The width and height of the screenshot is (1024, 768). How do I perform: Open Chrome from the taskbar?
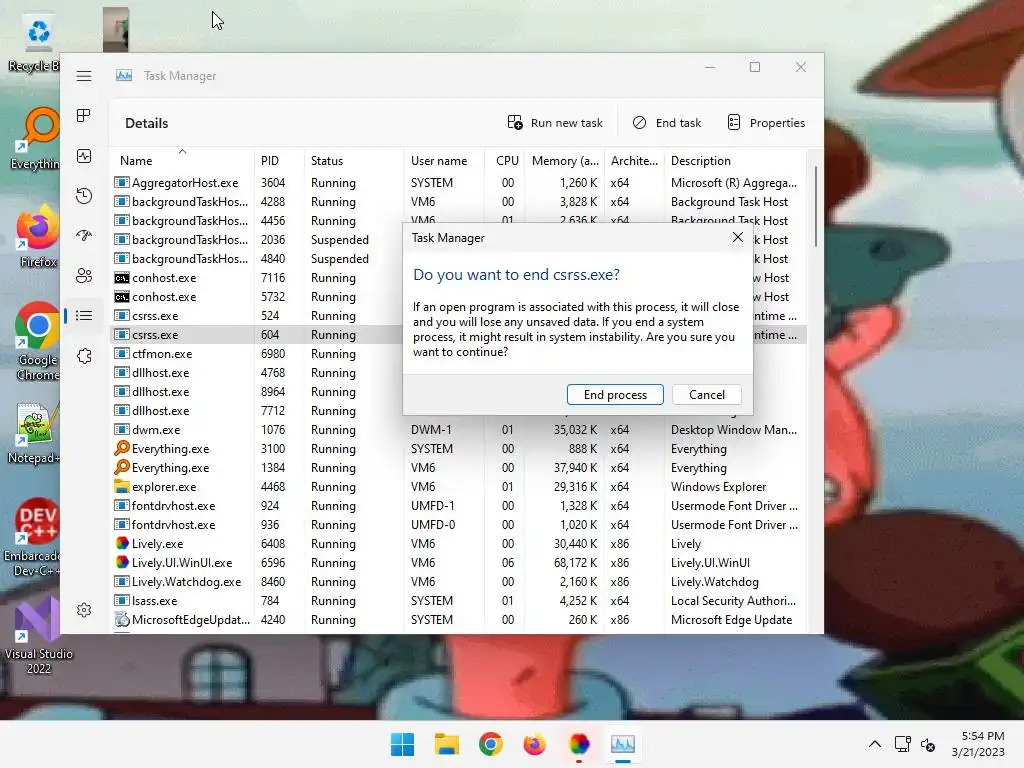490,744
